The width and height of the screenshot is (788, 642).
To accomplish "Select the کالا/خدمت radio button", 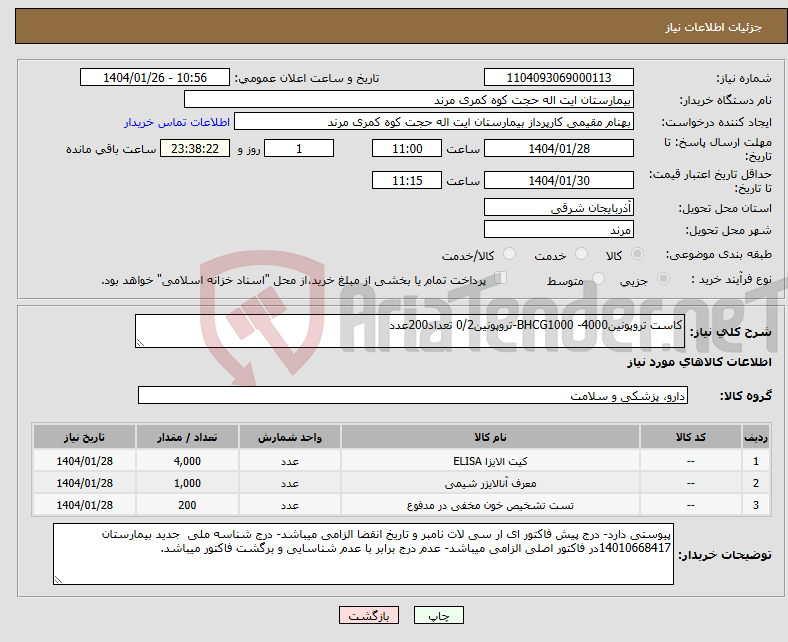I will coord(510,253).
